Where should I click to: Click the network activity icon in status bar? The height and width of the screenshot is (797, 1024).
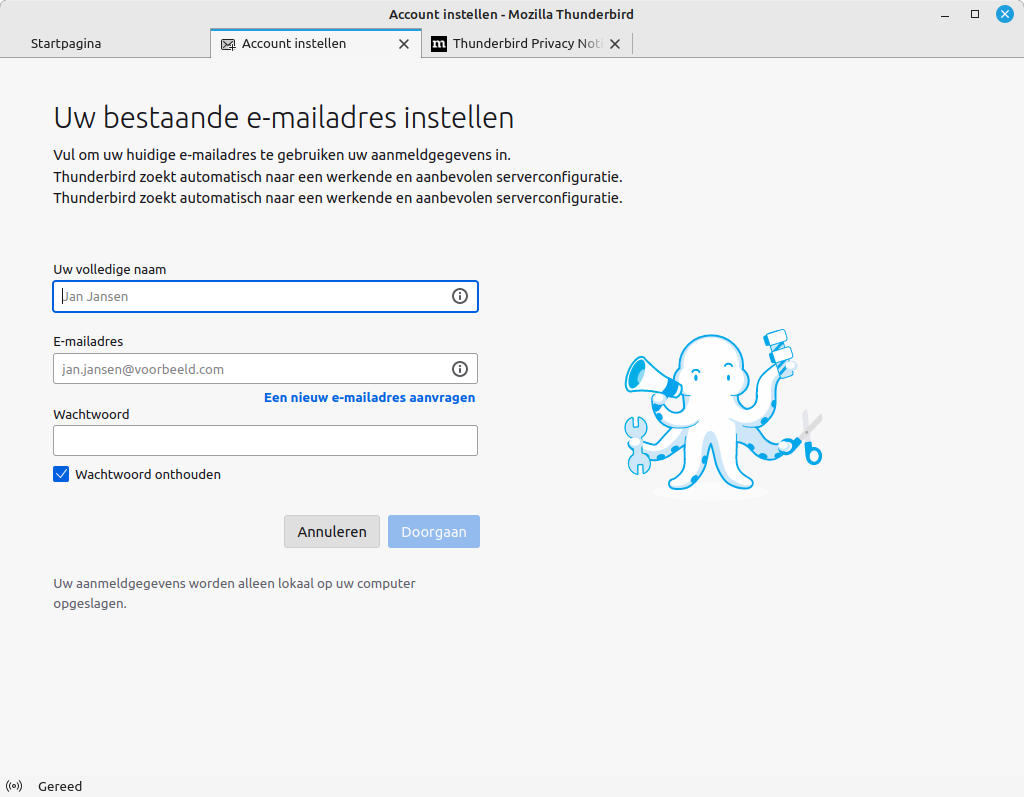tap(14, 786)
